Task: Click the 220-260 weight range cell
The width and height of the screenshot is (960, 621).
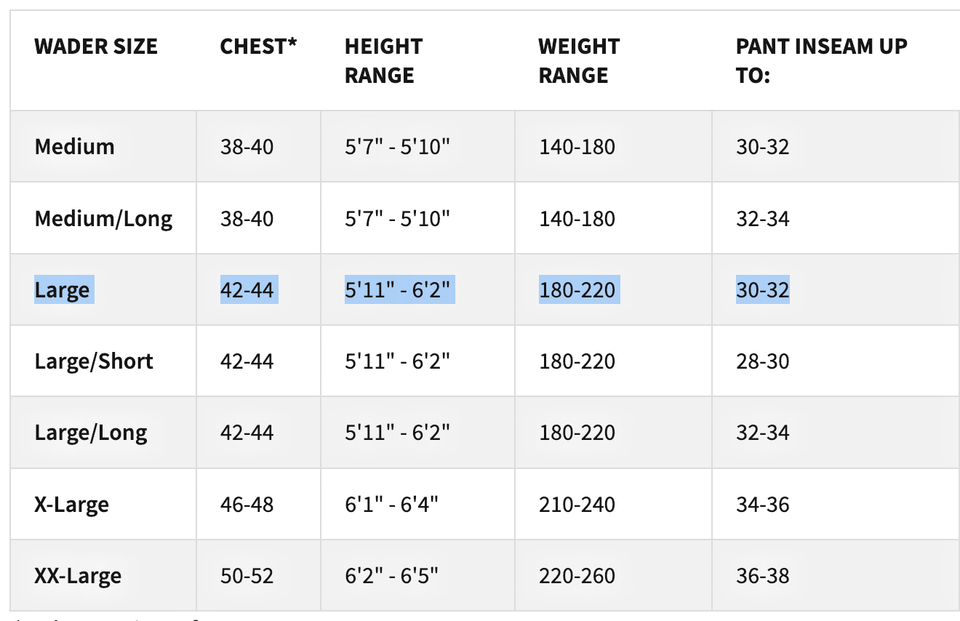Action: tap(578, 577)
